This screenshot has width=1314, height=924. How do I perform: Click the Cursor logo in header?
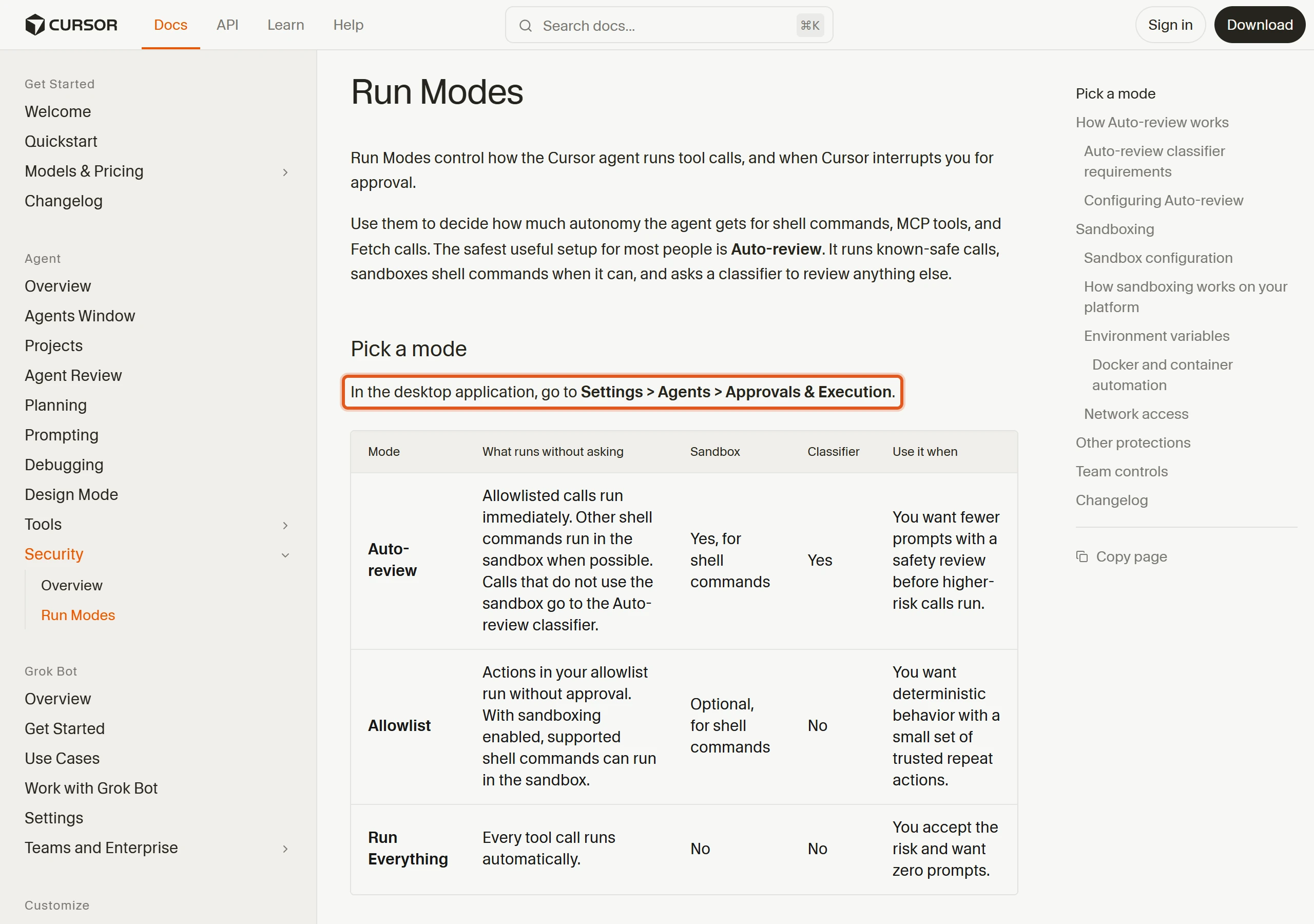pyautogui.click(x=71, y=25)
